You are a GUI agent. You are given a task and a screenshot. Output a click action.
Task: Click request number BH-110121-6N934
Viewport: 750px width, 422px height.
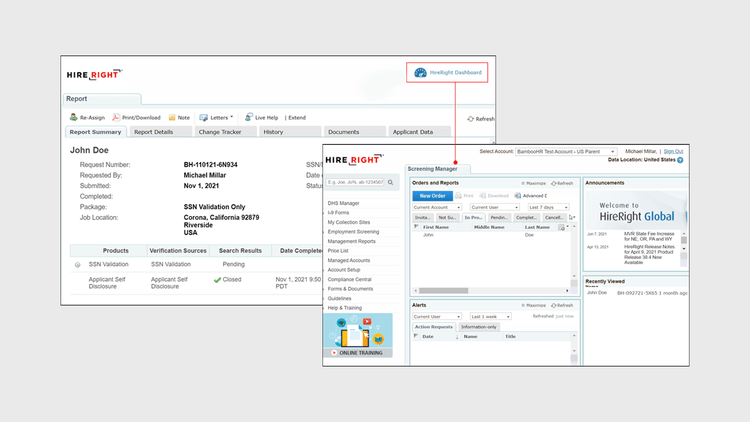coord(210,165)
